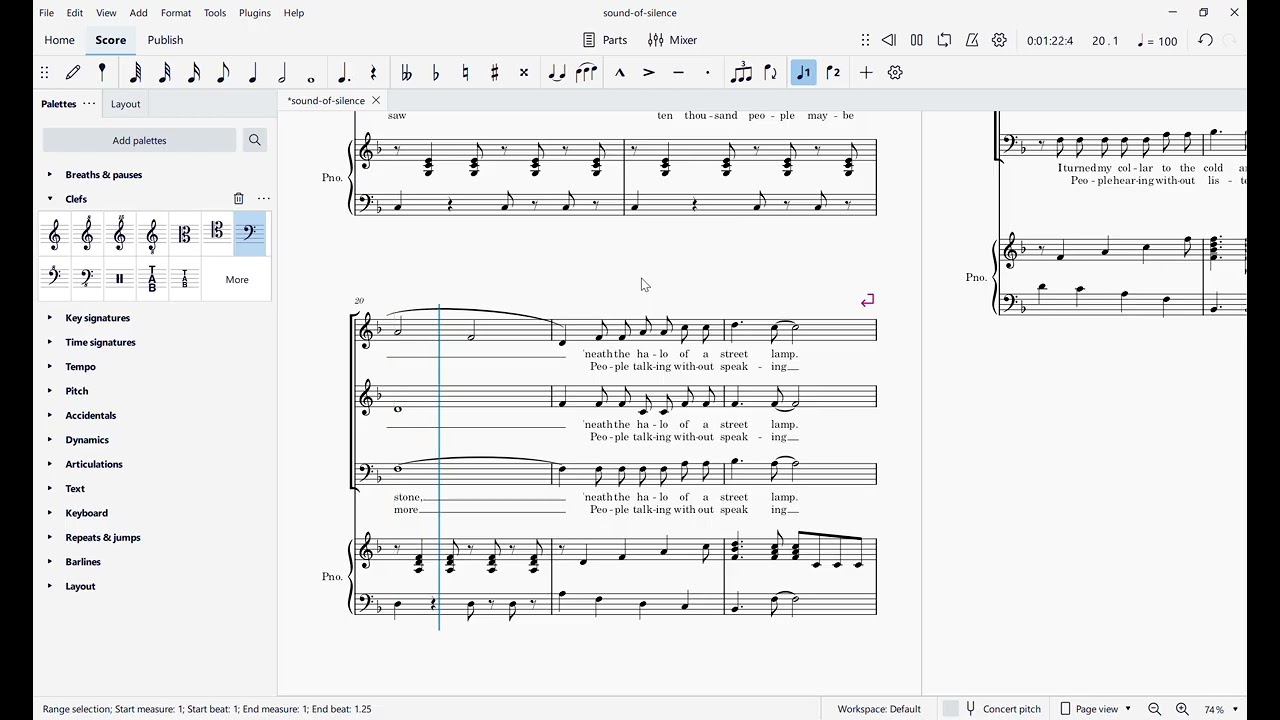Open the Mixer panel
This screenshot has height=720, width=1280.
pos(672,41)
